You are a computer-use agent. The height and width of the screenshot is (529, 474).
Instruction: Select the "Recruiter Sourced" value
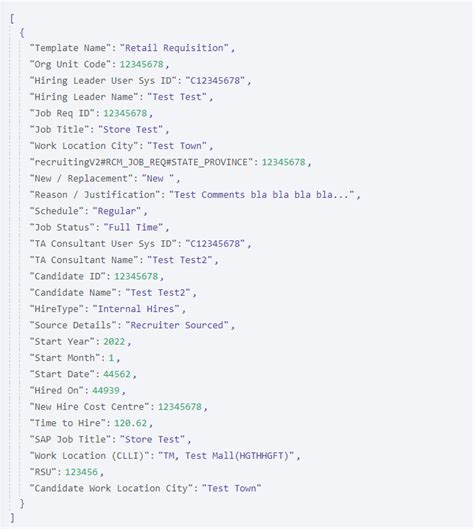point(177,325)
